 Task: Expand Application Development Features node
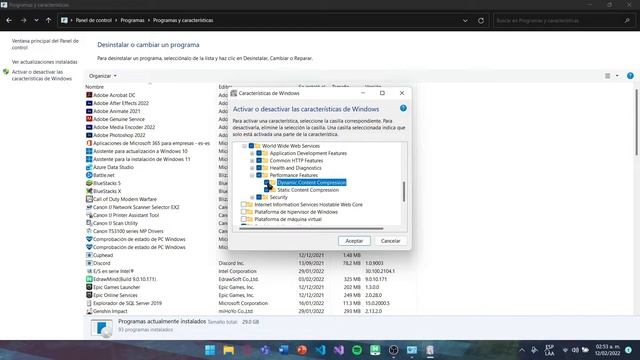tap(252, 153)
